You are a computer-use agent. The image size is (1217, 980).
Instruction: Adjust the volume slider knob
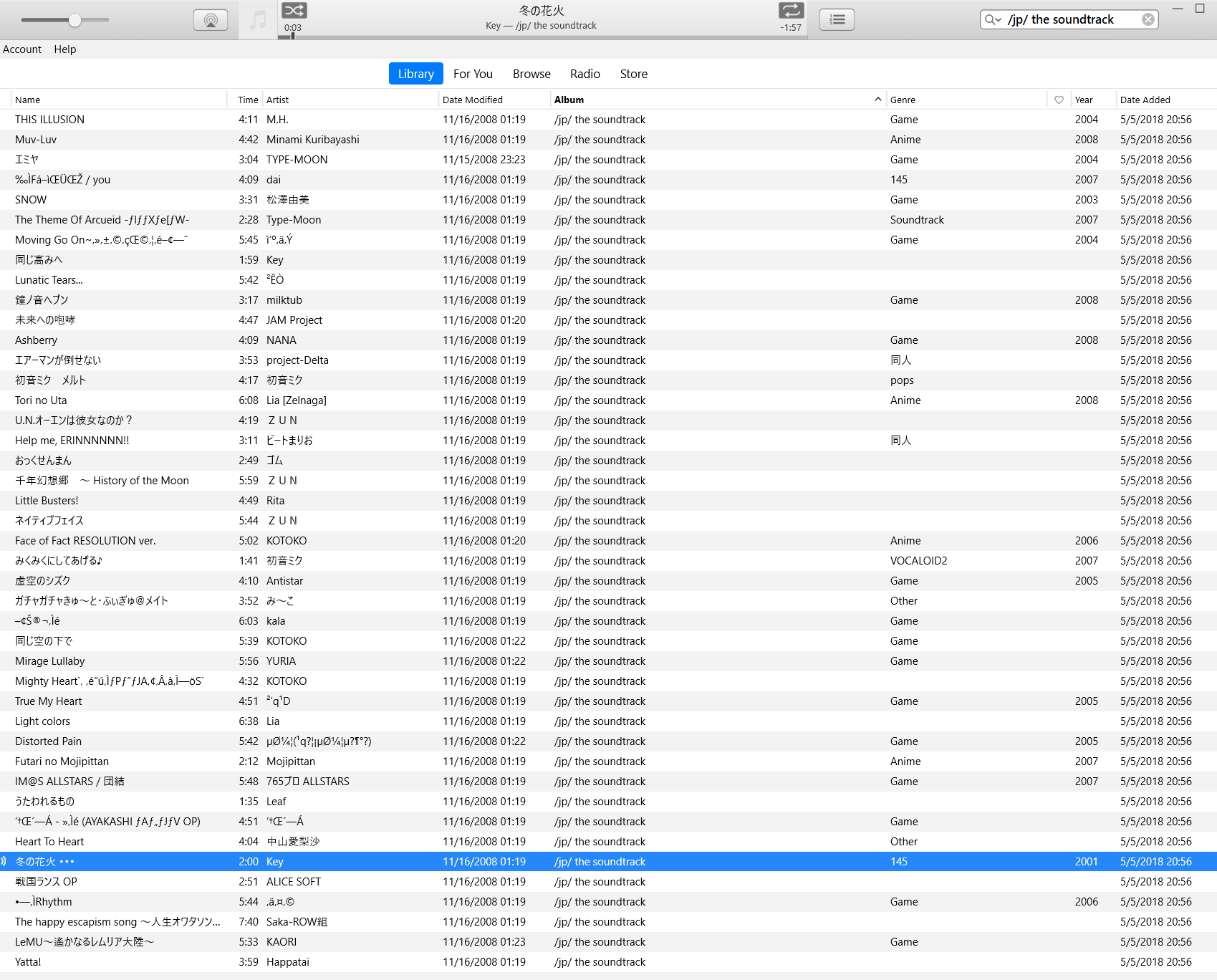click(x=75, y=20)
